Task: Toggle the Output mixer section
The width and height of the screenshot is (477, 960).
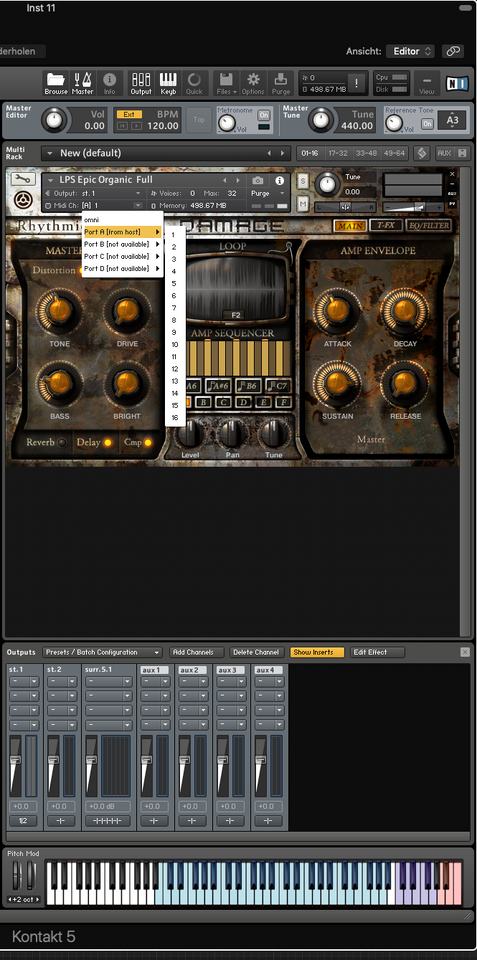Action: 141,83
